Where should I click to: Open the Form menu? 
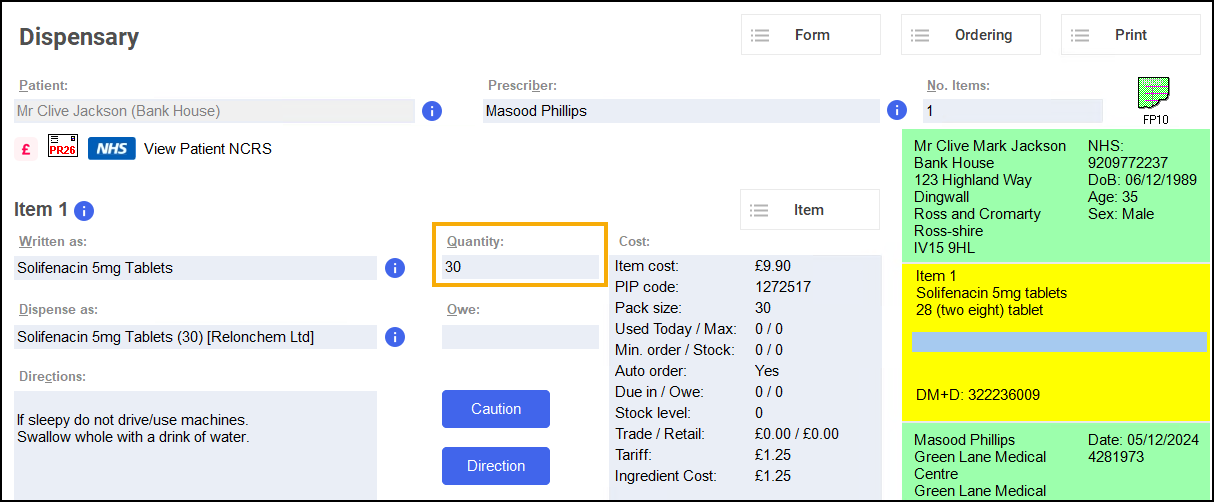tap(810, 35)
